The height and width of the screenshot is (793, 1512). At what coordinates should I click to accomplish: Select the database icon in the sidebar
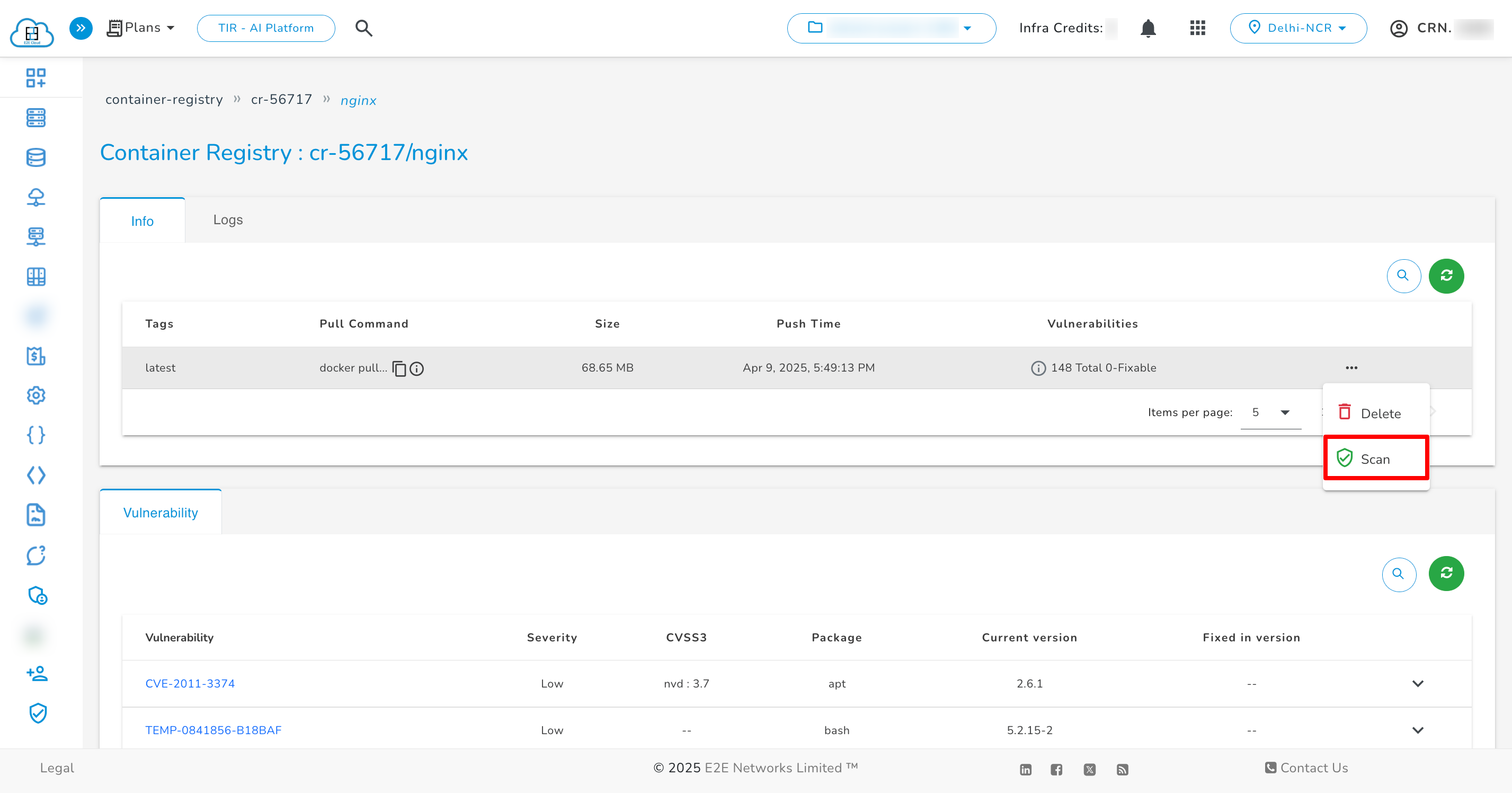[x=36, y=157]
